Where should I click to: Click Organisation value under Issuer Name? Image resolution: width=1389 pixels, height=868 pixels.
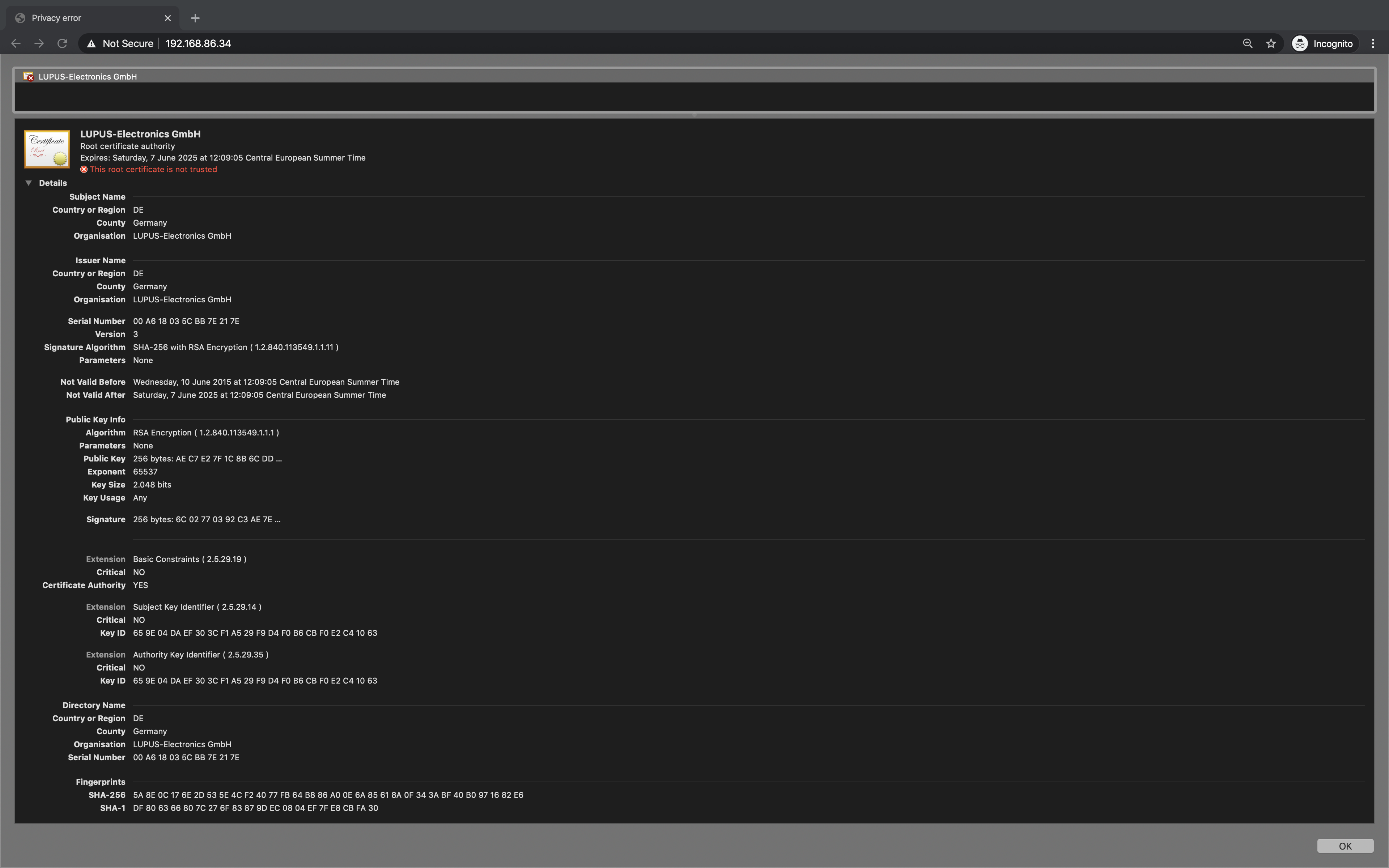(182, 300)
